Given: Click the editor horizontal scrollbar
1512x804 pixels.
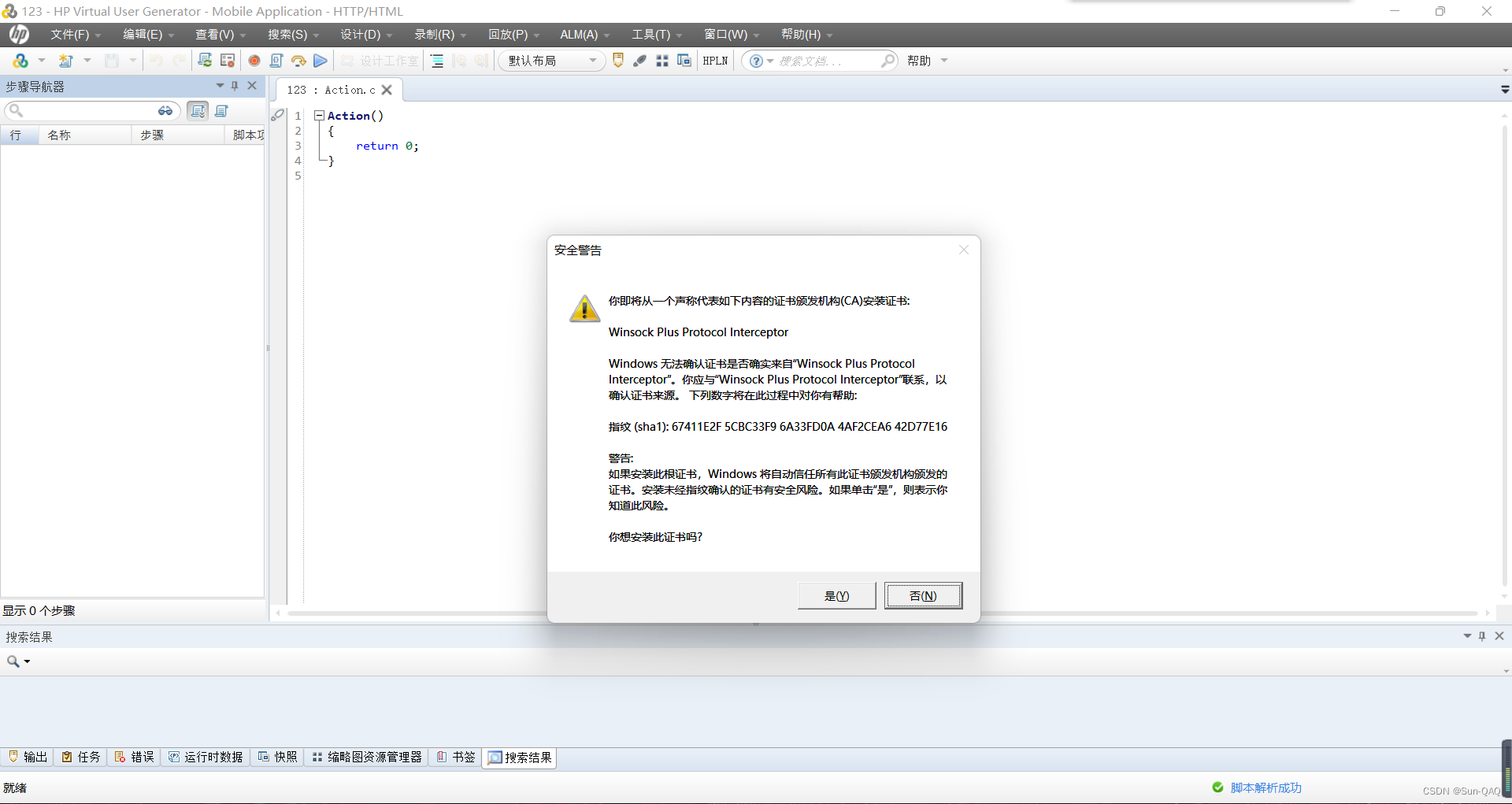Looking at the screenshot, I should pos(882,613).
